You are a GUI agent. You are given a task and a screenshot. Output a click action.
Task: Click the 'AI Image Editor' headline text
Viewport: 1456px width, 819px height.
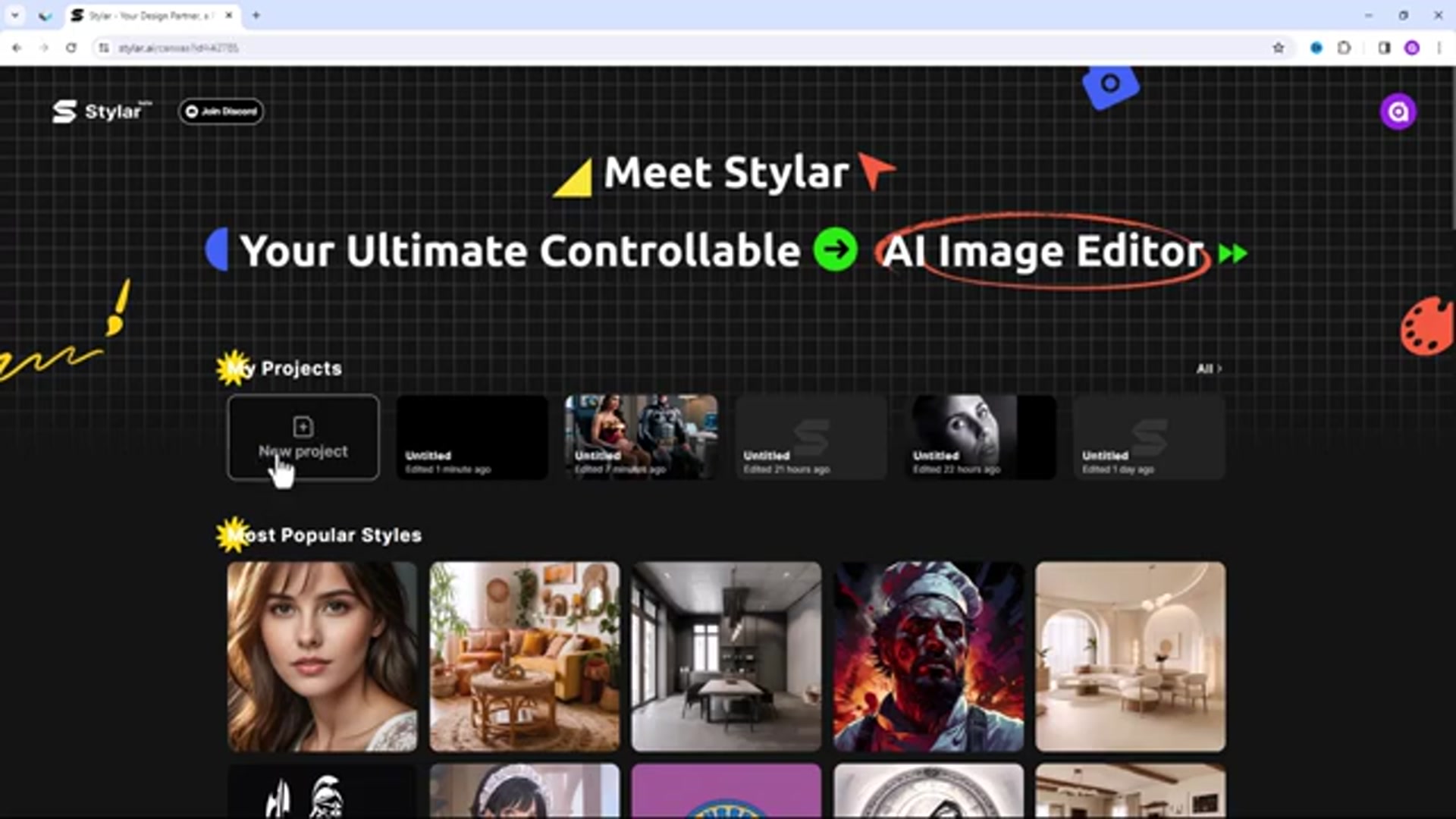pos(1043,251)
